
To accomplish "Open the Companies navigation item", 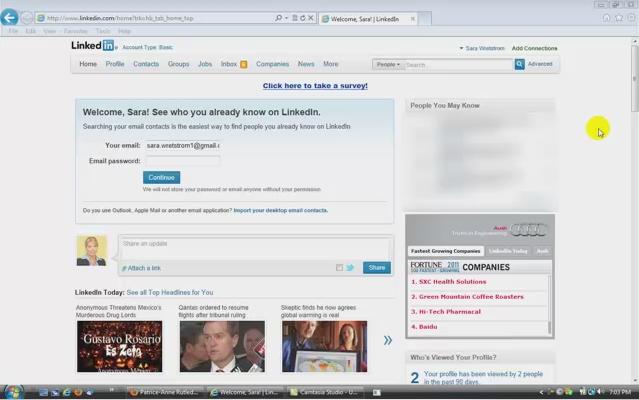I will click(x=272, y=64).
